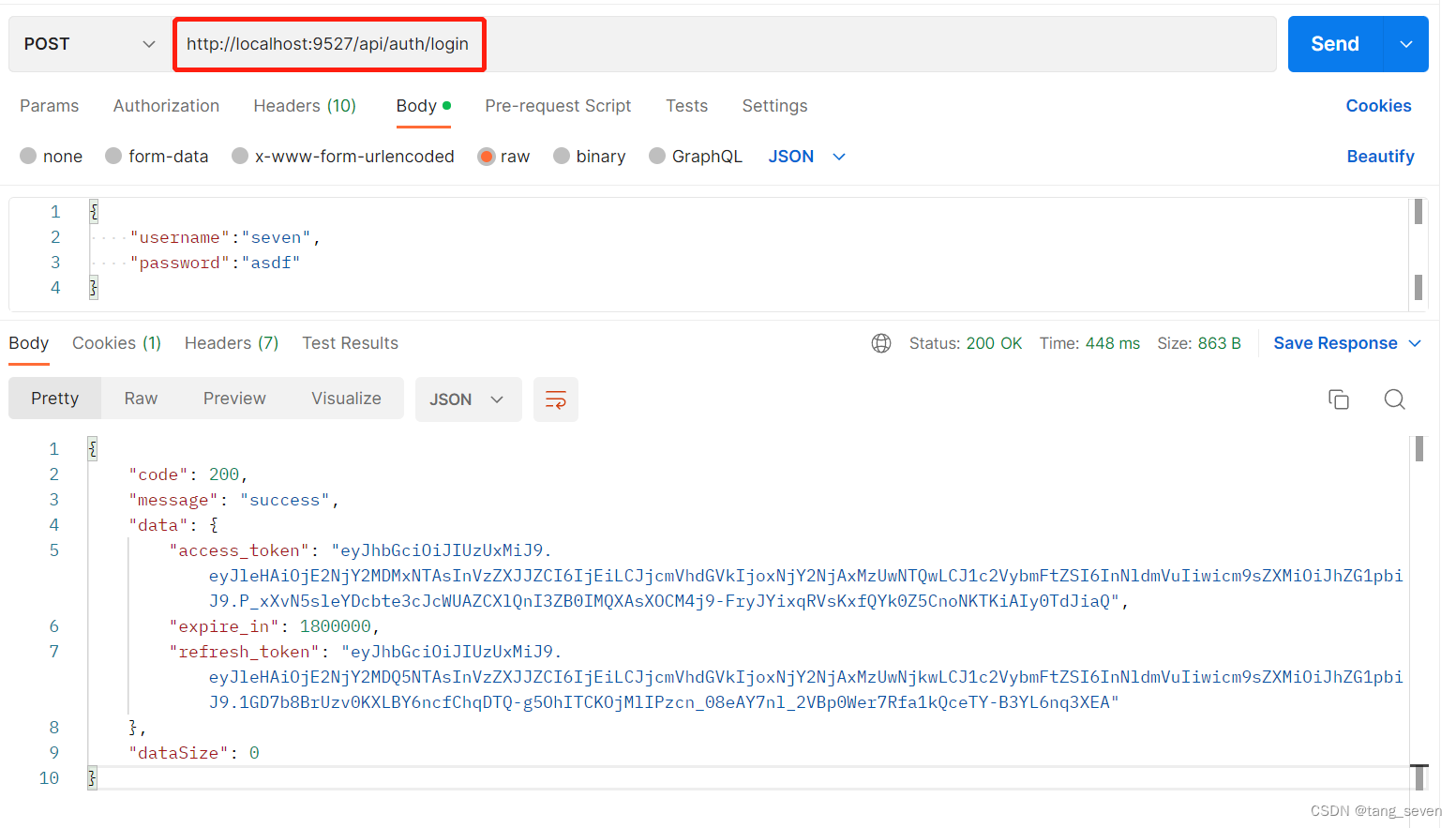This screenshot has width=1456, height=828.
Task: Change response view format via JSON dropdown
Action: click(x=468, y=399)
